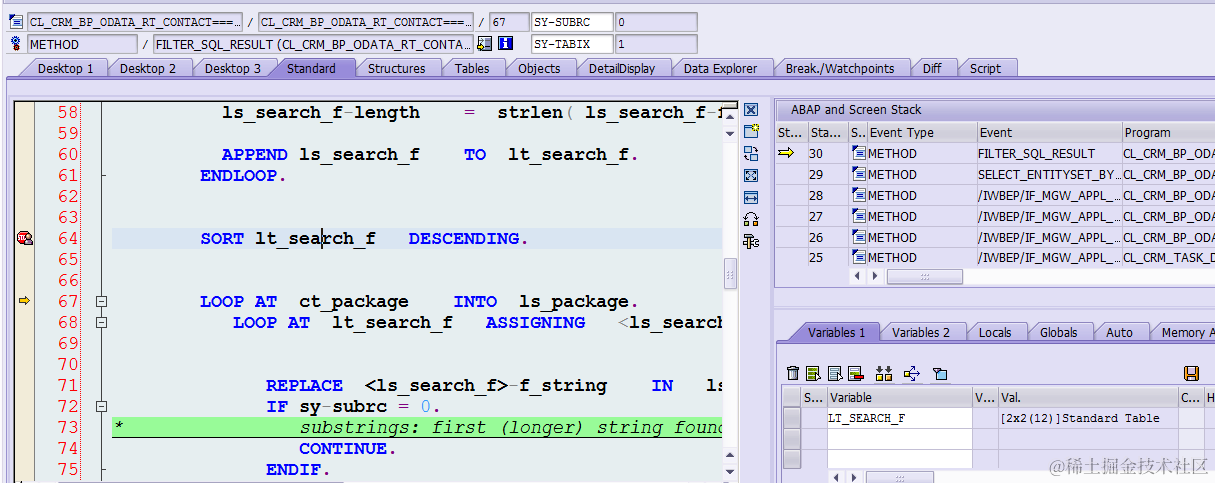Click the headphones services icon

coord(751,219)
